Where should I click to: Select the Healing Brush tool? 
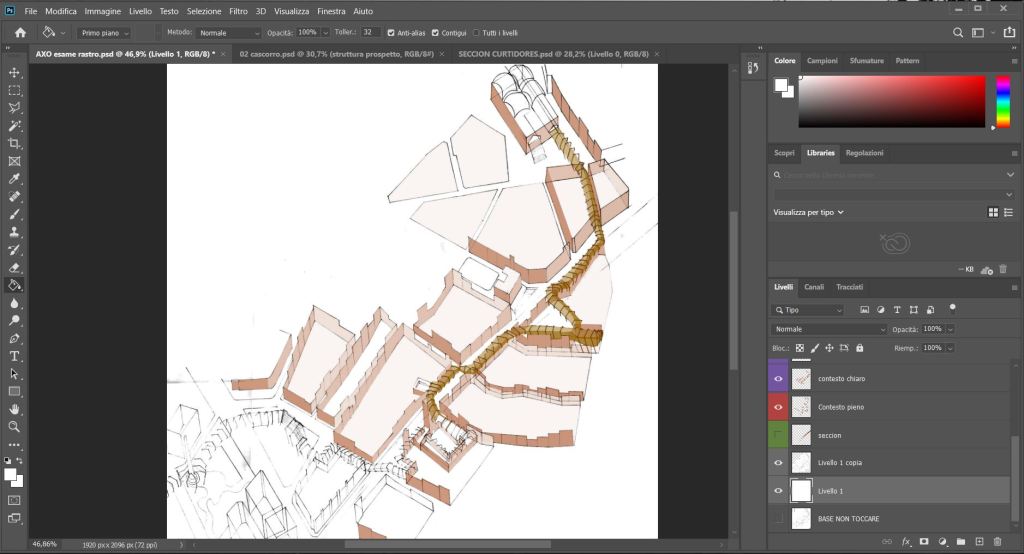tap(14, 196)
